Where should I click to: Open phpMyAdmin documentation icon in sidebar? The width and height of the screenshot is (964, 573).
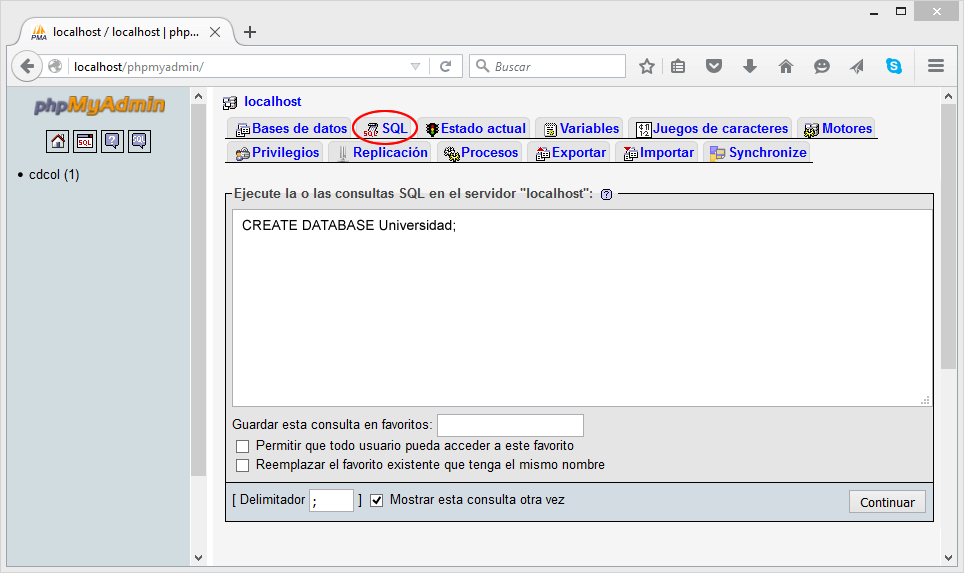pos(112,141)
